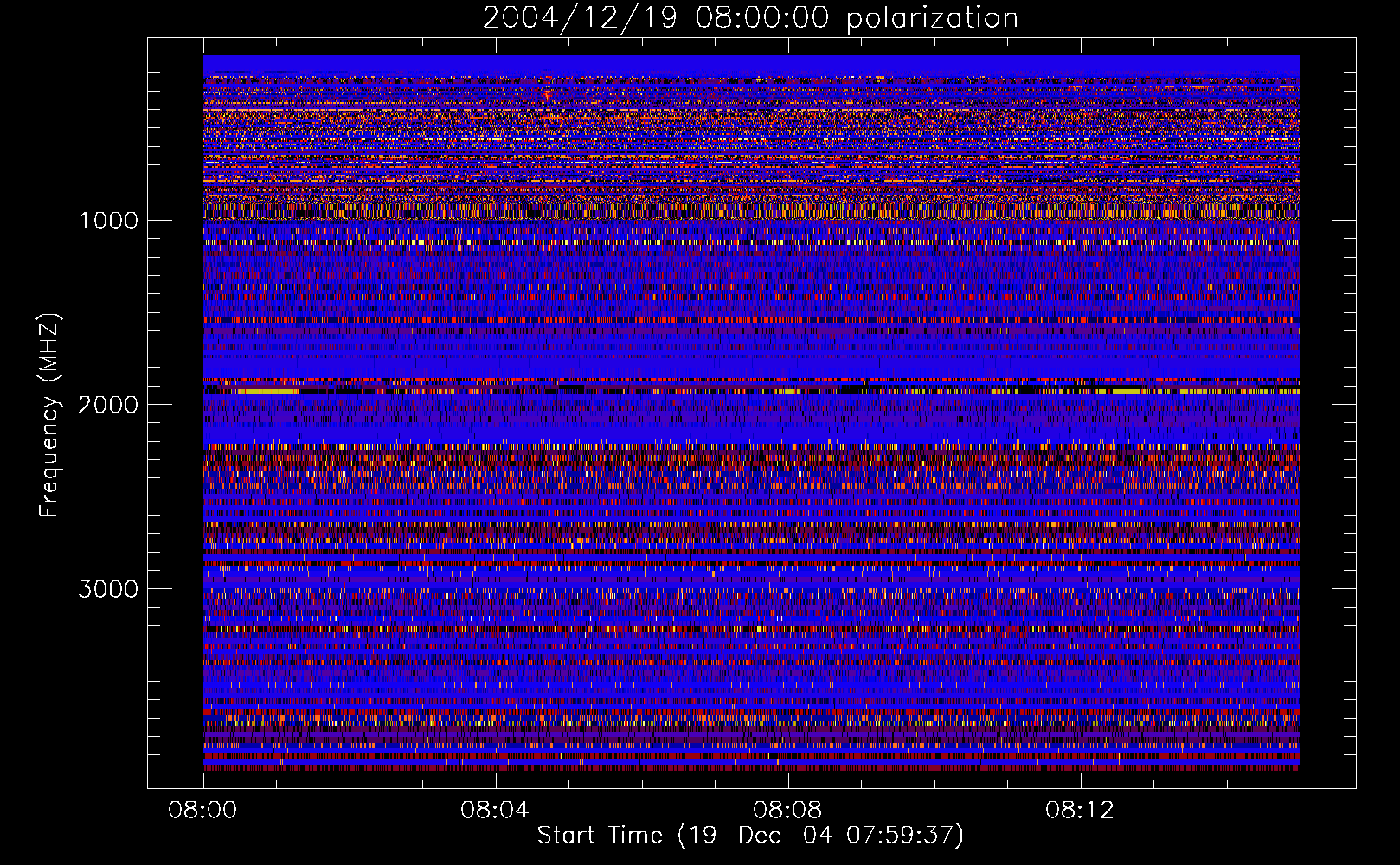Click the 3000 frequency tick label

point(108,589)
